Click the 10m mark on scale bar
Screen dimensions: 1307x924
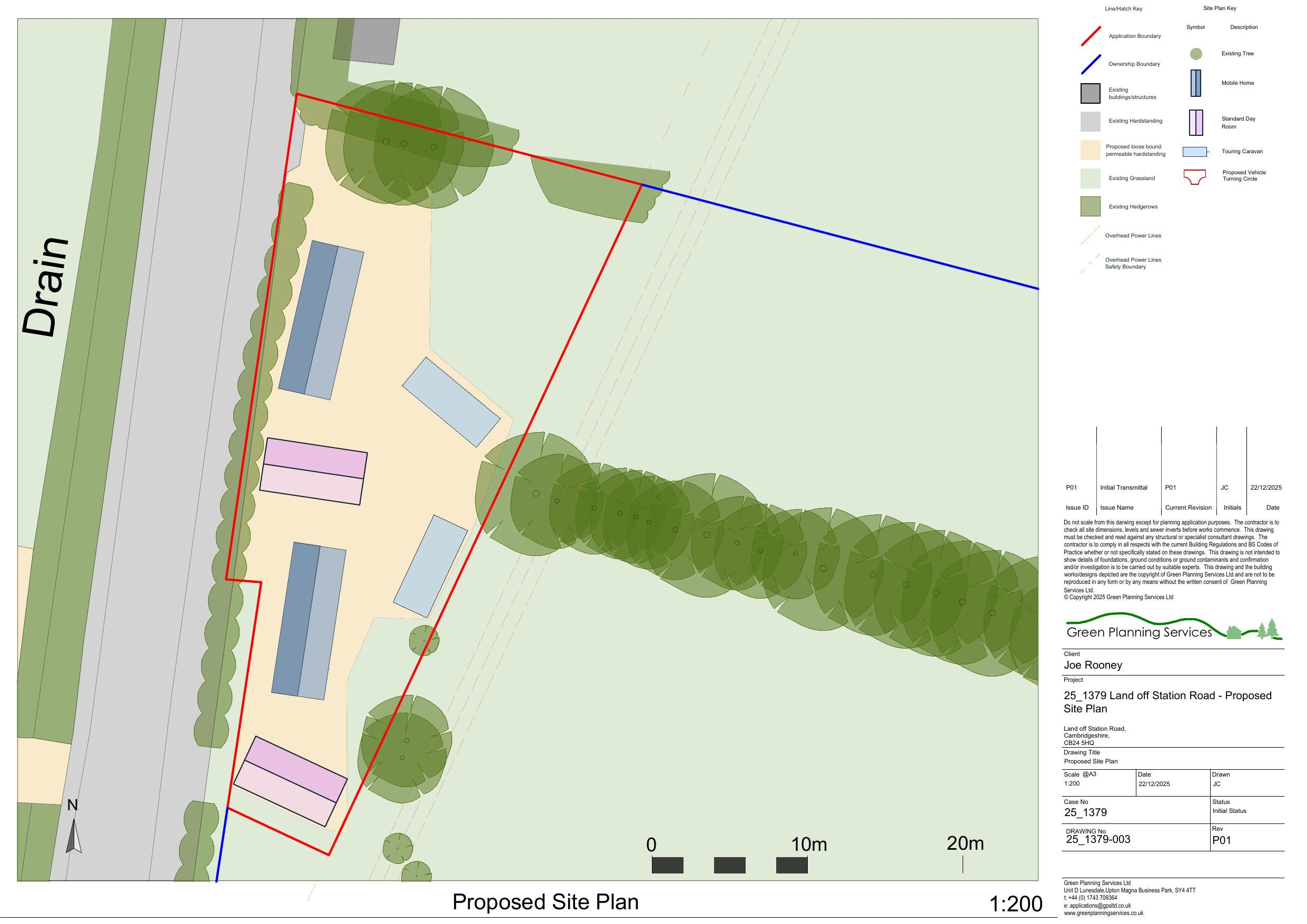pyautogui.click(x=808, y=844)
